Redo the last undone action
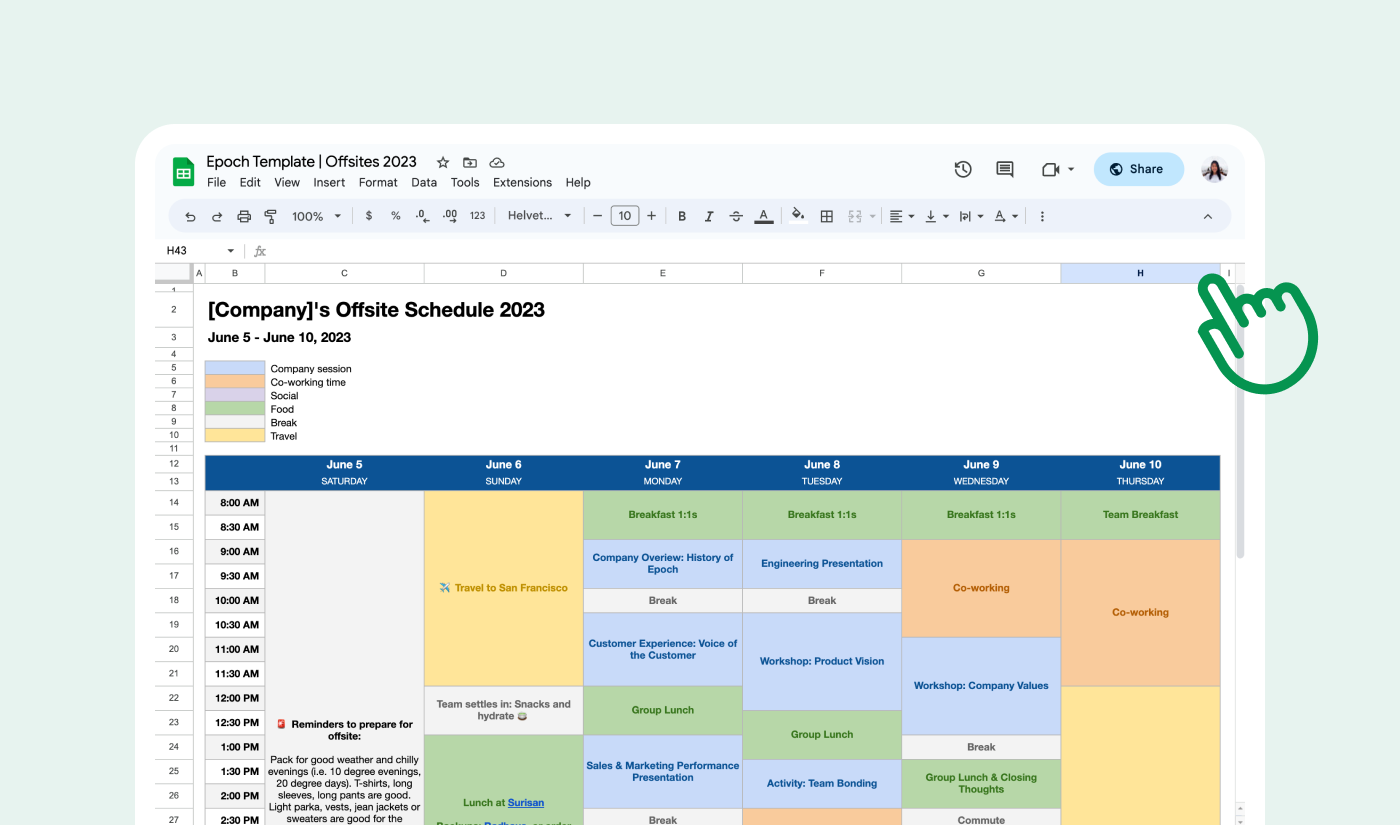Screen dimensions: 1400x825 pos(217,216)
